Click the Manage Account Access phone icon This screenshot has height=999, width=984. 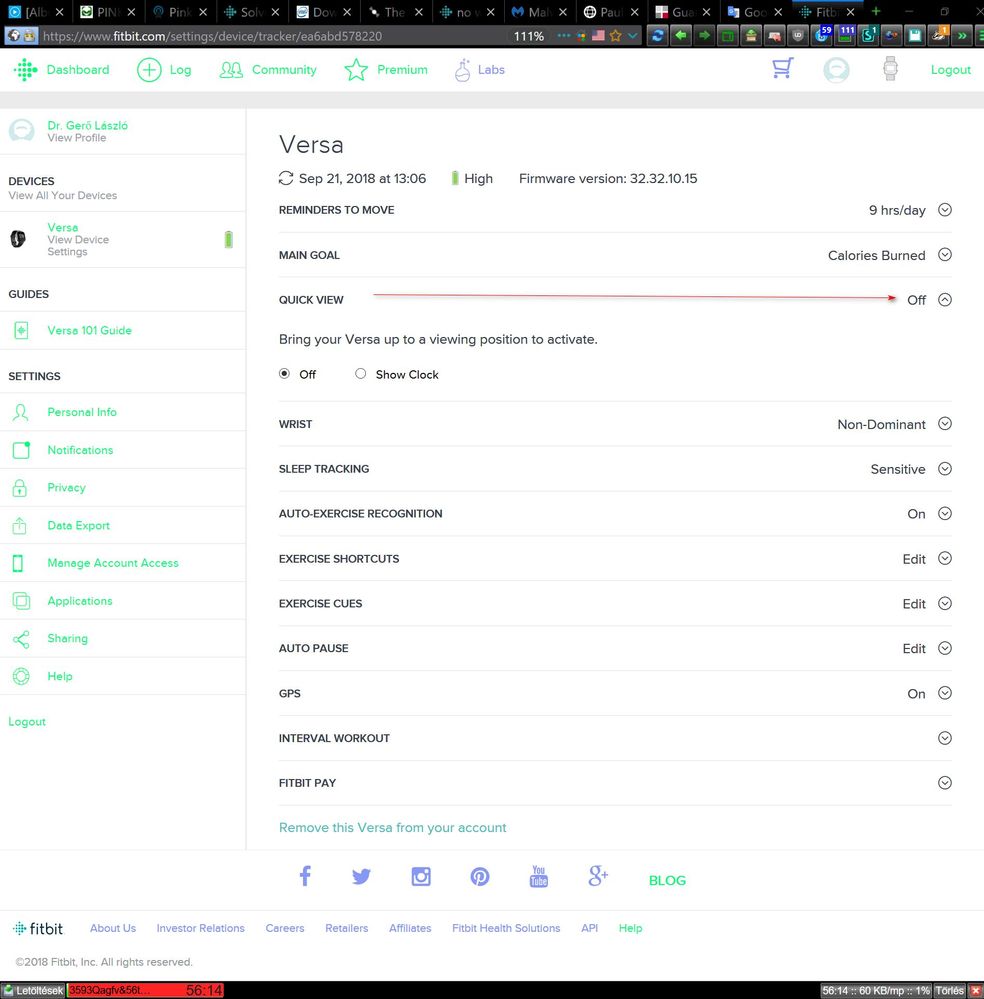[18, 563]
